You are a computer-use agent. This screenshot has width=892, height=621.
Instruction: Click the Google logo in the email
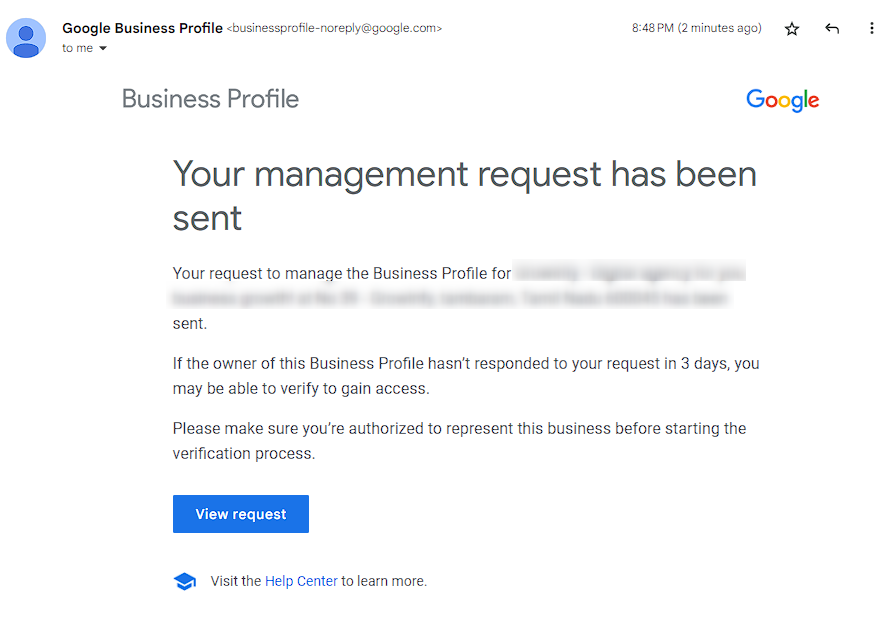(x=782, y=100)
